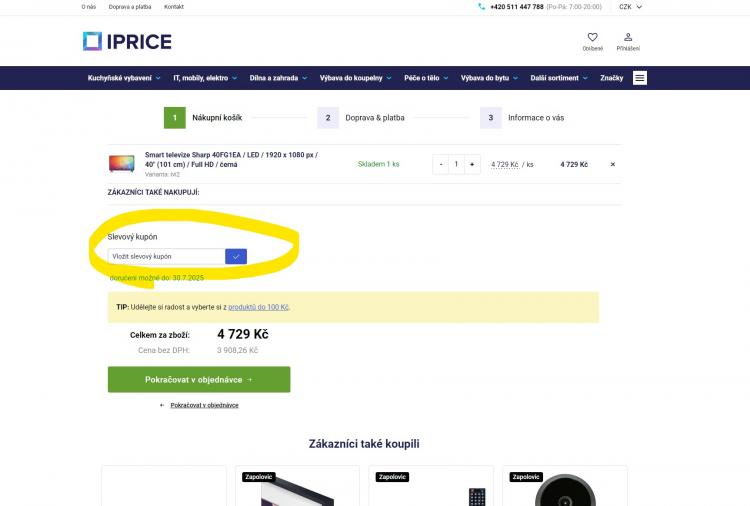Open produktů do 100 Kč link
The width and height of the screenshot is (750, 506).
[x=258, y=307]
